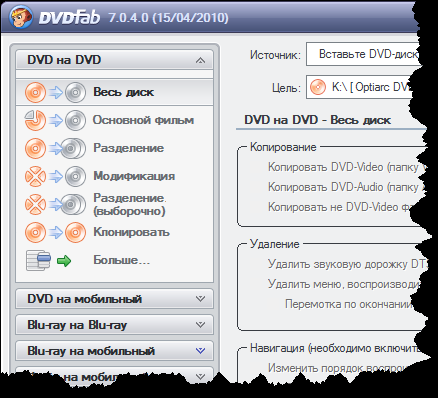
Task: Click the segmented disc icon for Разделение (выборочно)
Action: coord(35,204)
